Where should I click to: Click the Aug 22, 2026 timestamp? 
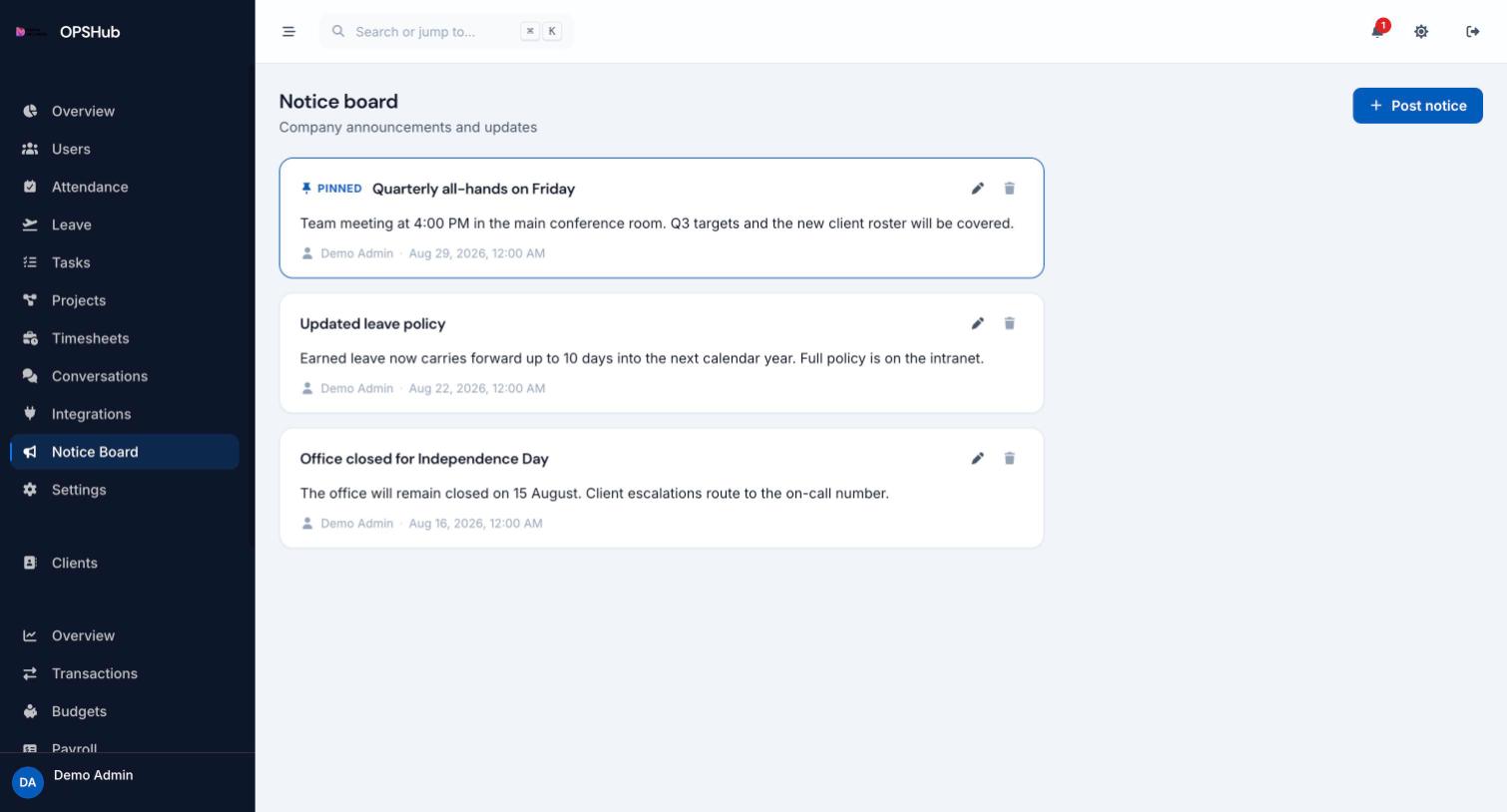coord(477,388)
